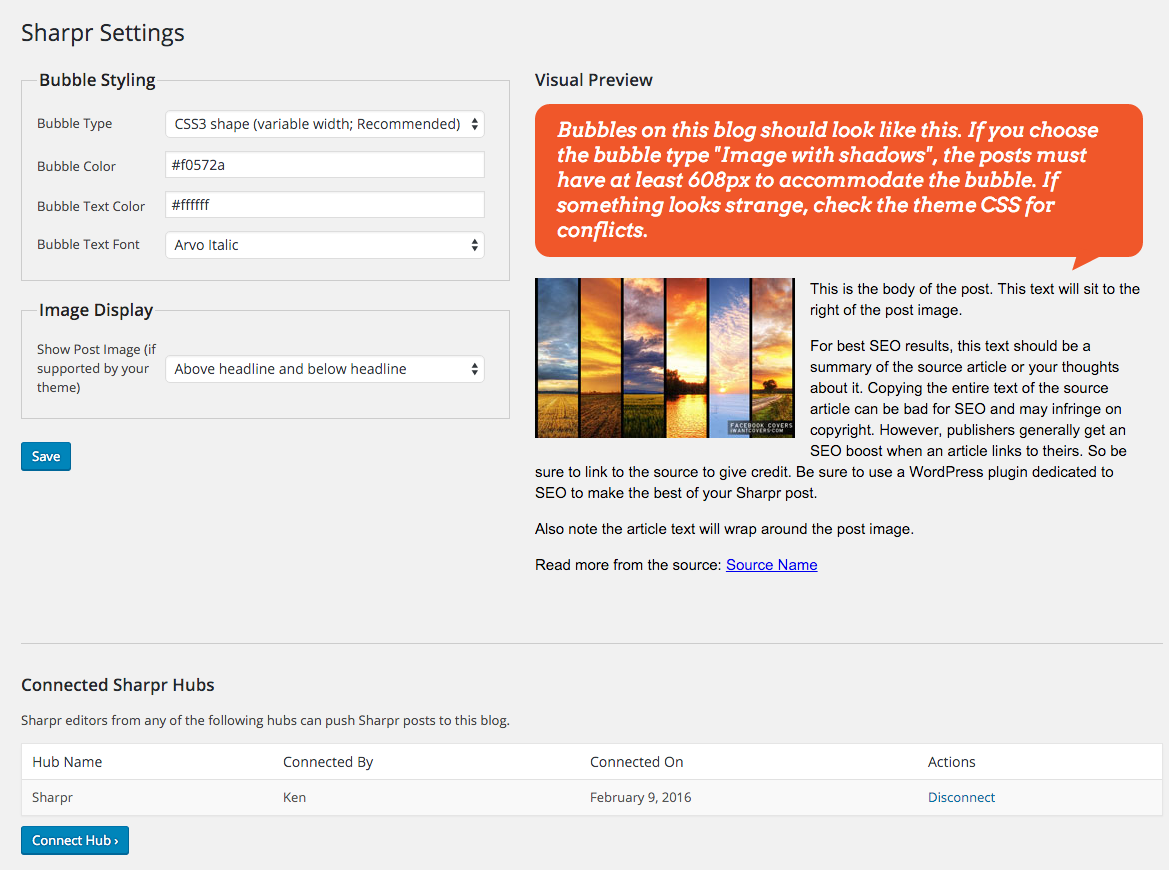The height and width of the screenshot is (870, 1169).
Task: Click the Bubble Text Font label
Action: pos(88,245)
